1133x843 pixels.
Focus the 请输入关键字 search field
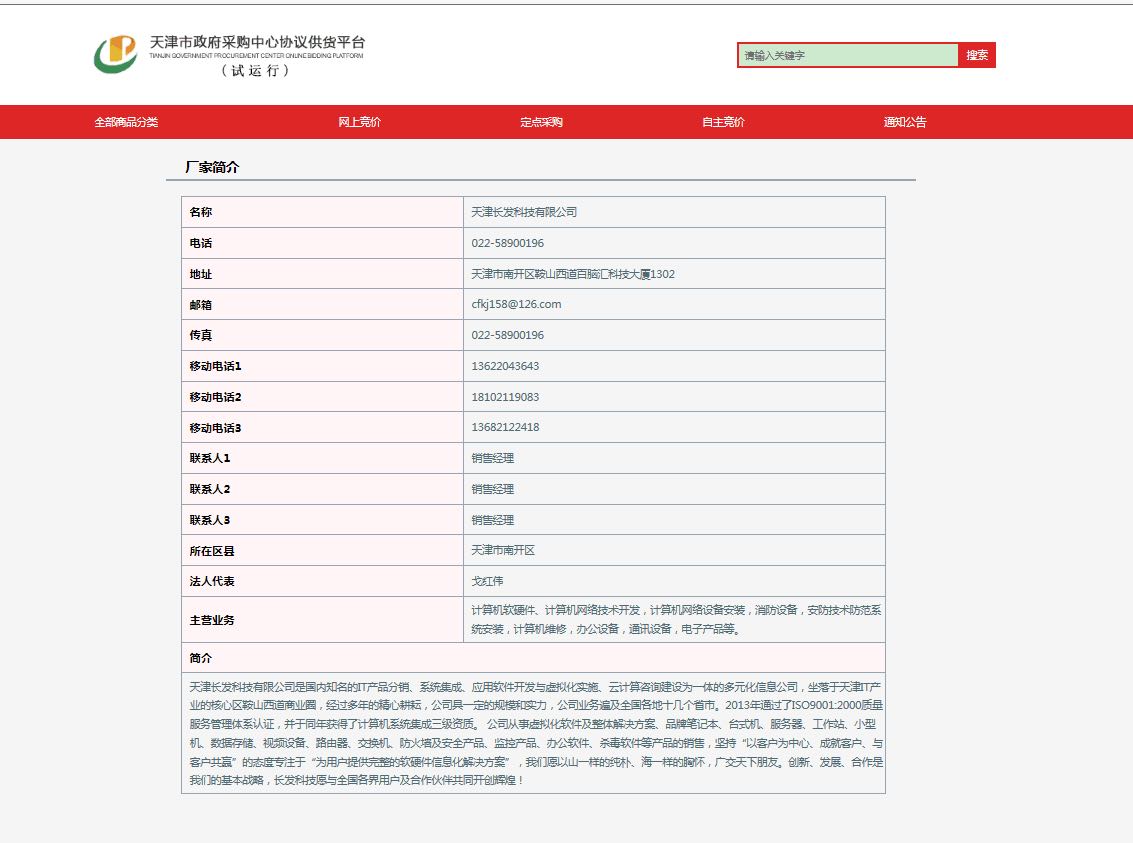click(x=847, y=56)
